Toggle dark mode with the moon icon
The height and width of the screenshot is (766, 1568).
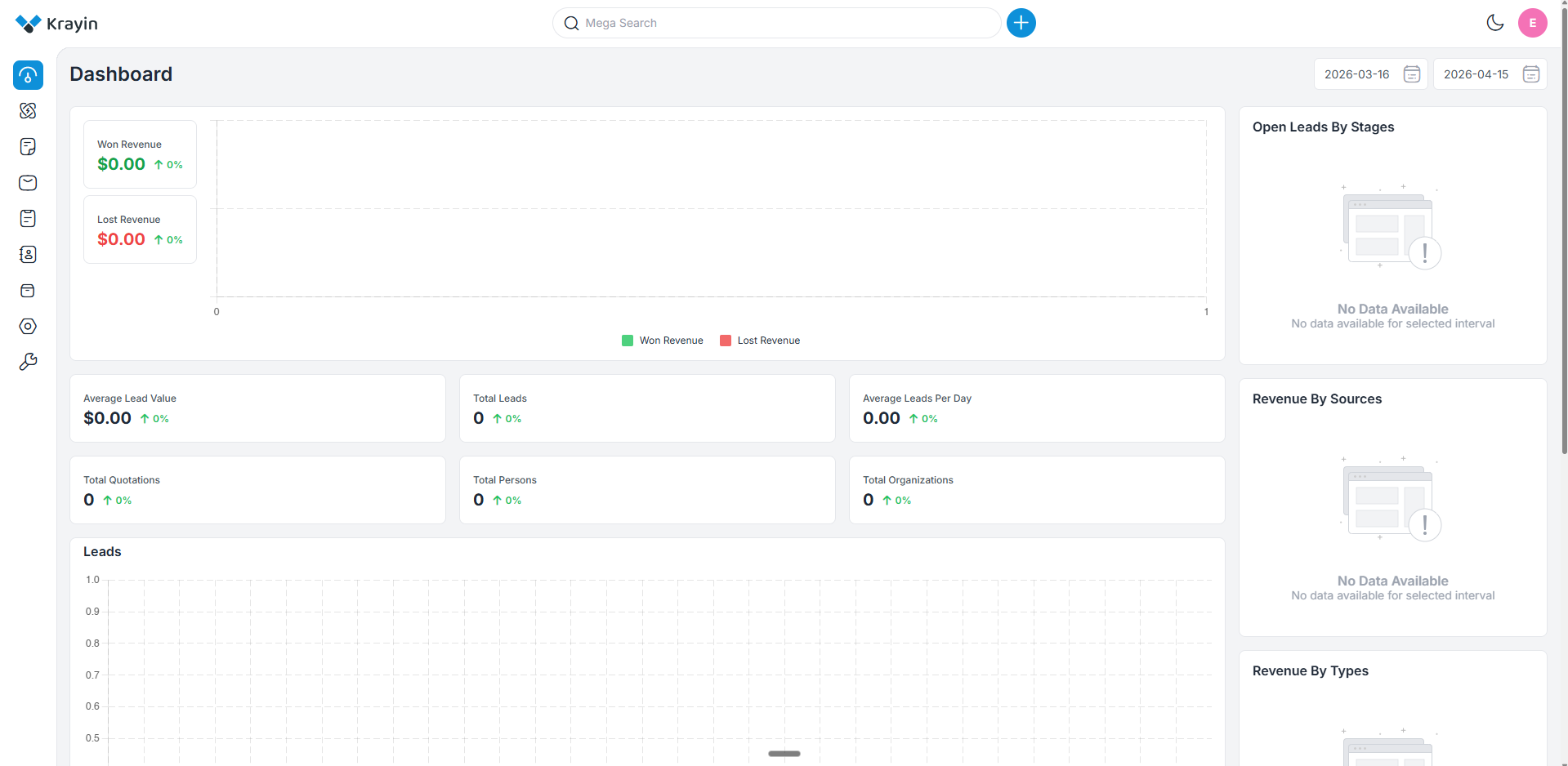click(x=1495, y=22)
